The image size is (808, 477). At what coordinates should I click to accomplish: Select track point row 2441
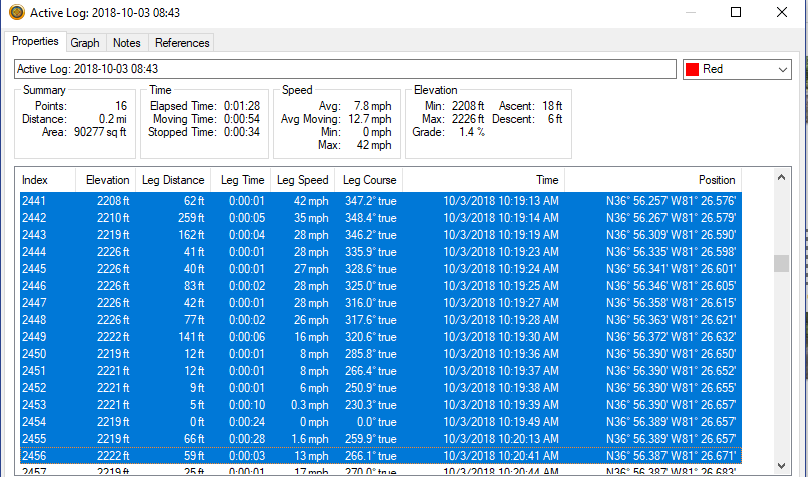[x=381, y=201]
